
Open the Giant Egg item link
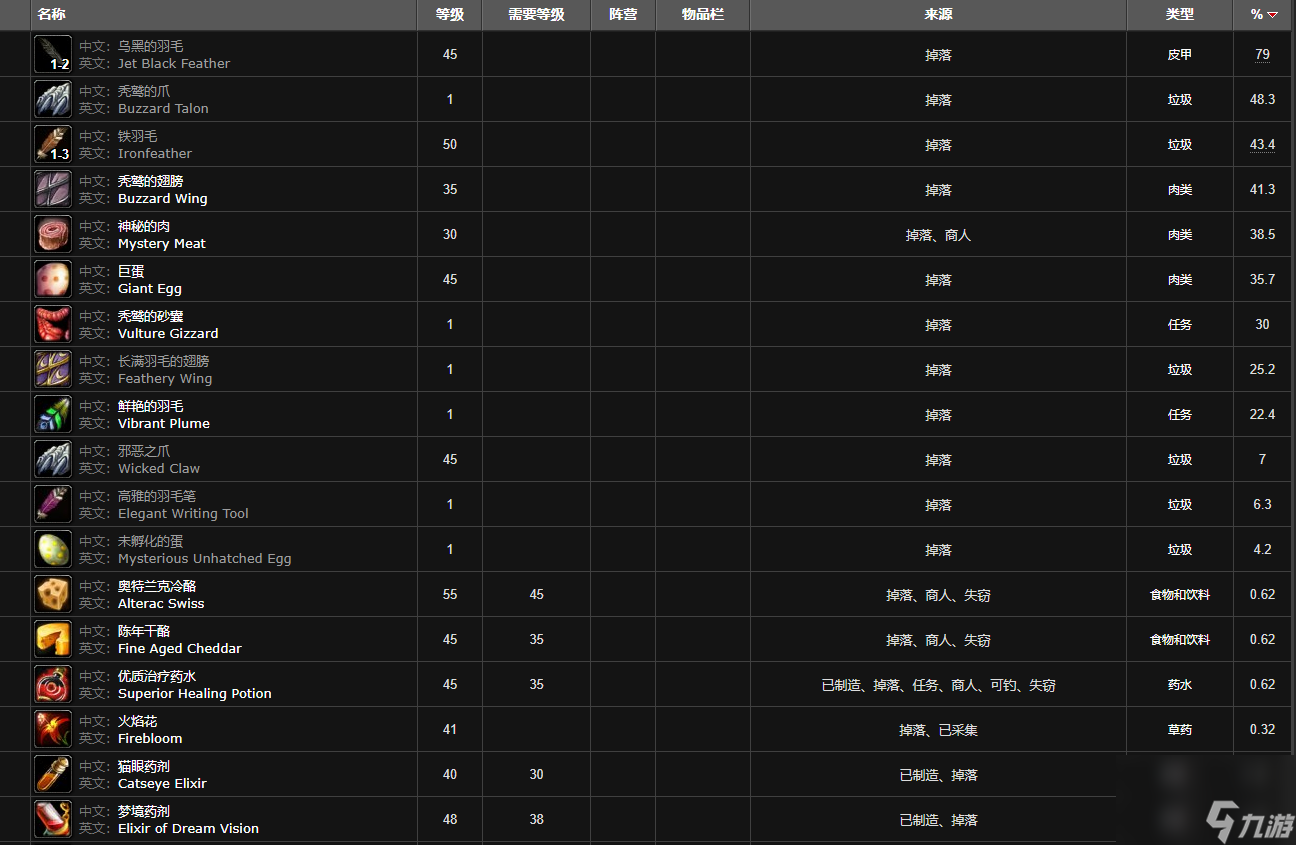point(150,288)
